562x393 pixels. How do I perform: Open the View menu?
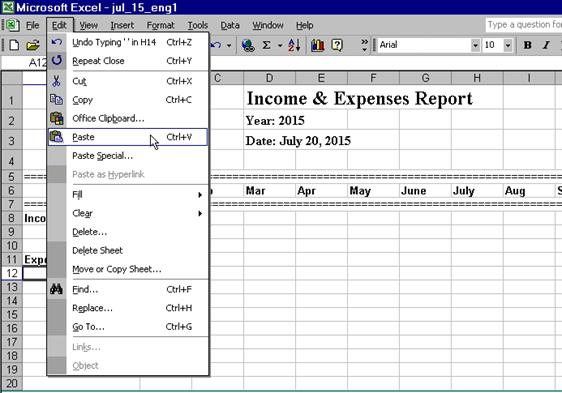coord(89,25)
